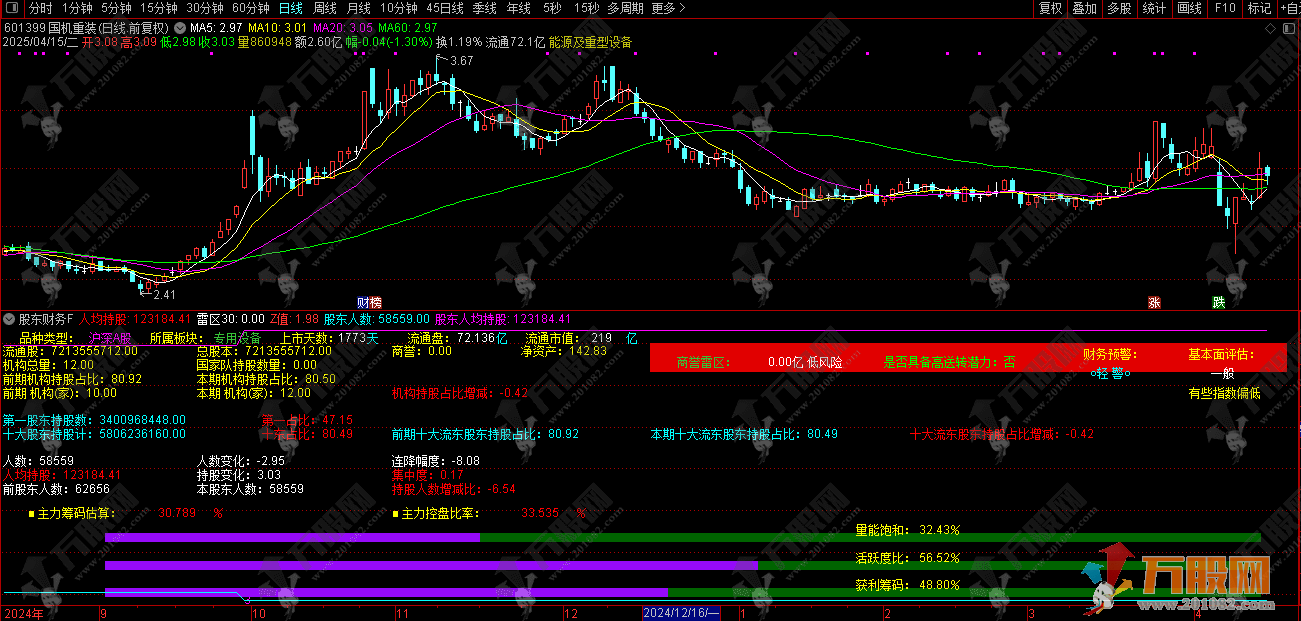Toggle the side panel icon at top-left

[x=11, y=8]
